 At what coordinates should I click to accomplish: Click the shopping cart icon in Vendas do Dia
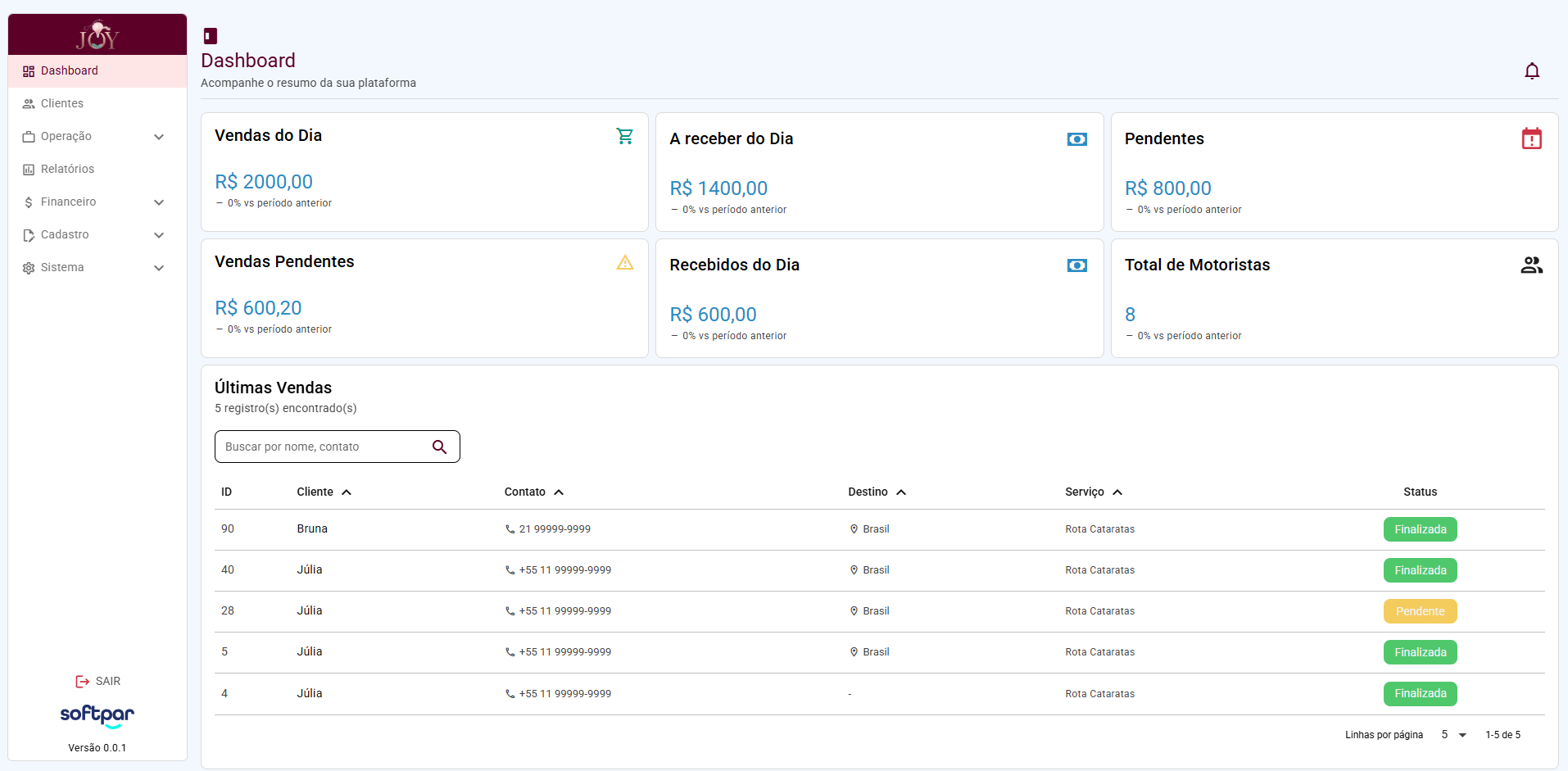tap(625, 136)
